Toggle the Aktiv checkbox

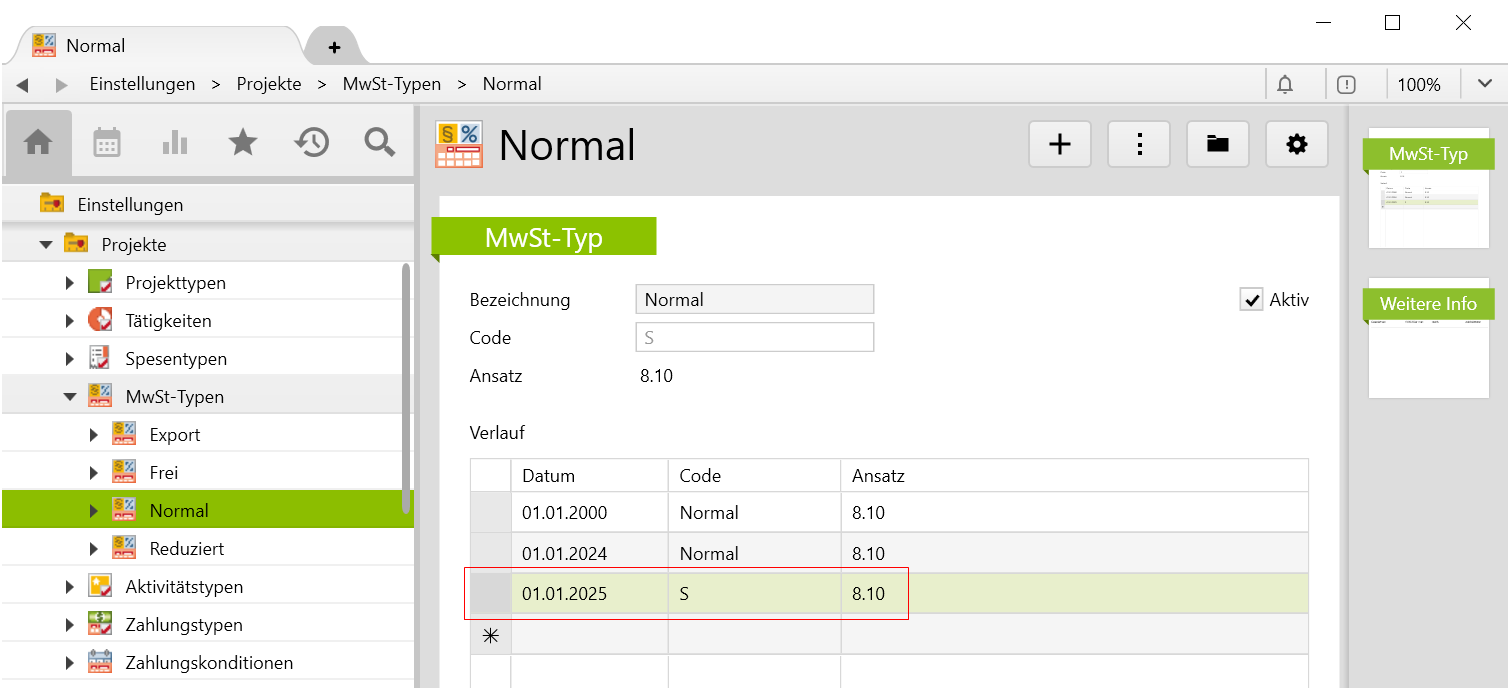1251,300
